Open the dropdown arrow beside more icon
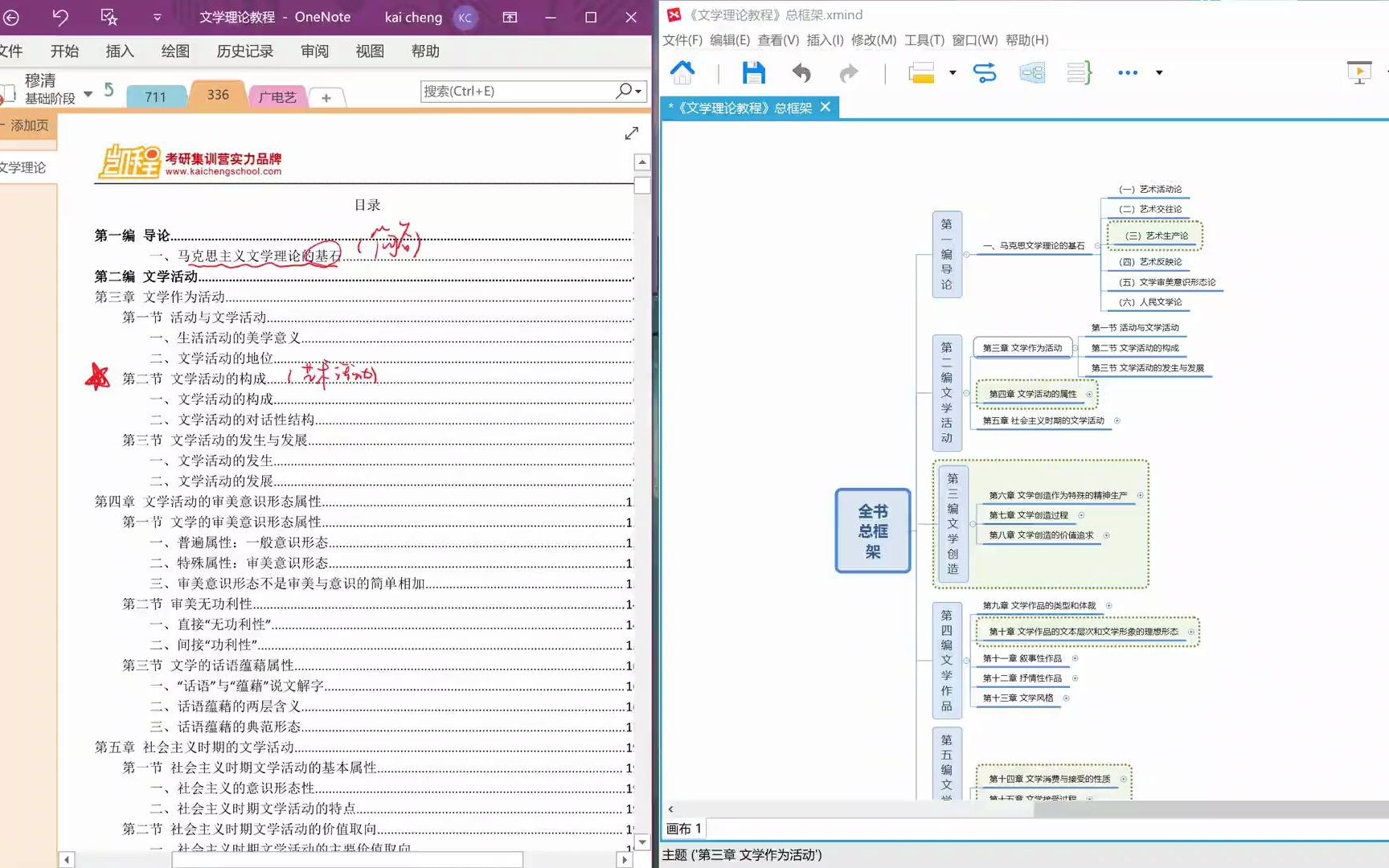Image resolution: width=1389 pixels, height=868 pixels. point(1159,73)
